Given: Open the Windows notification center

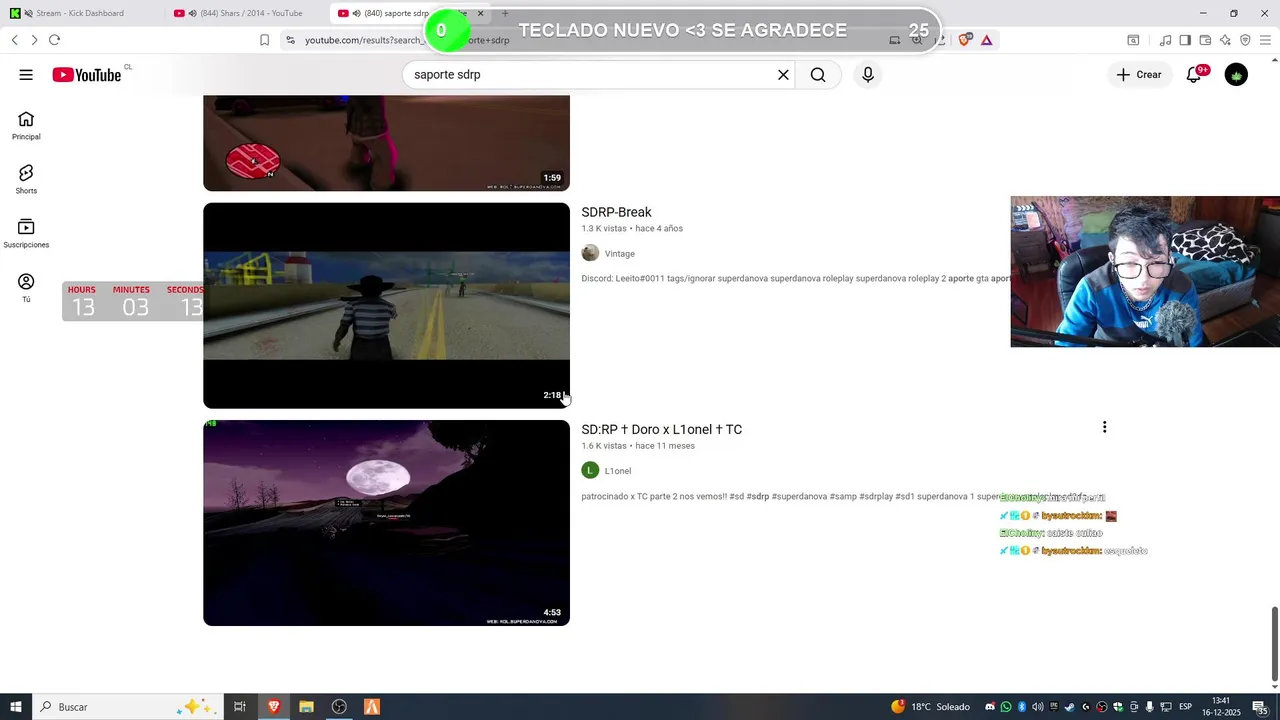Looking at the screenshot, I should coord(1260,707).
